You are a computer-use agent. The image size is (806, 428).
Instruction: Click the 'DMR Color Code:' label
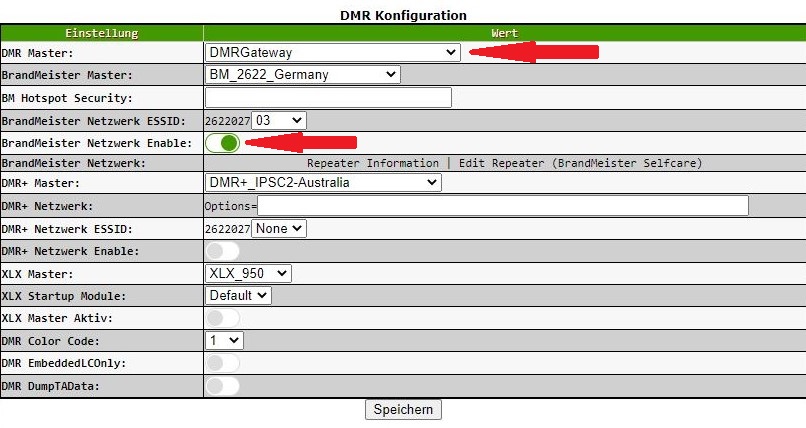point(50,341)
